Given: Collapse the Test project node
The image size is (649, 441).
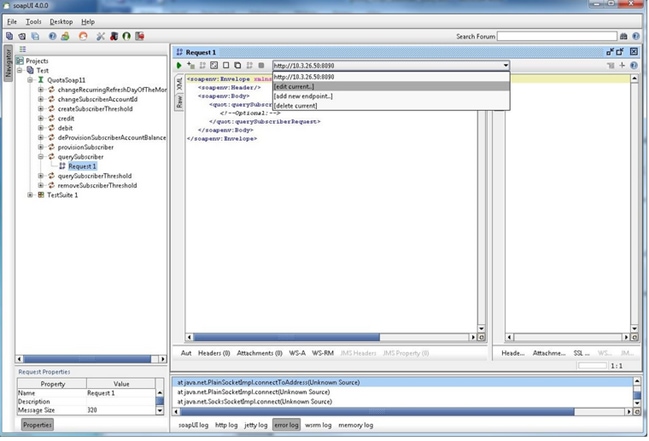Looking at the screenshot, I should point(19,70).
